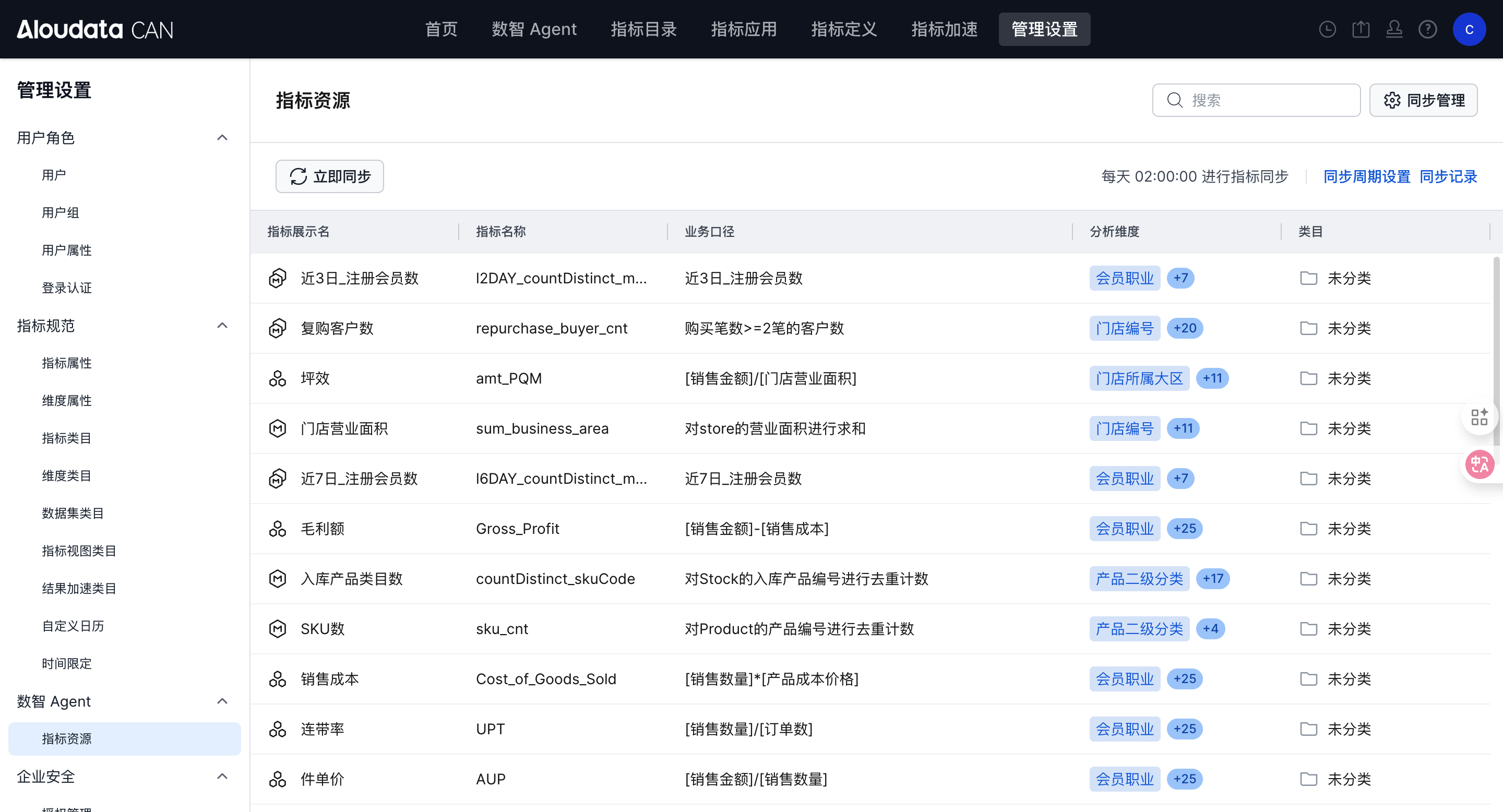The height and width of the screenshot is (812, 1503).
Task: Open the 指标加速 top navigation item
Action: [944, 29]
